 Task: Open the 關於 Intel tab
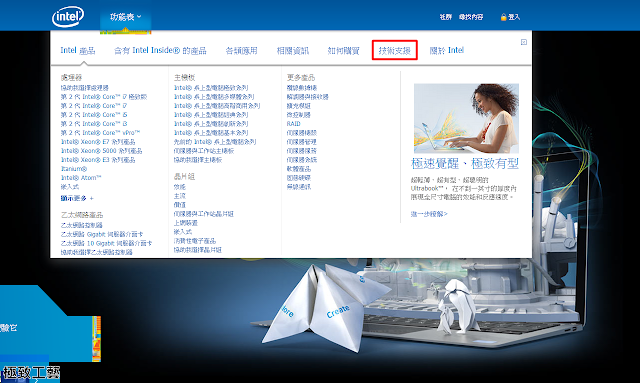447,50
